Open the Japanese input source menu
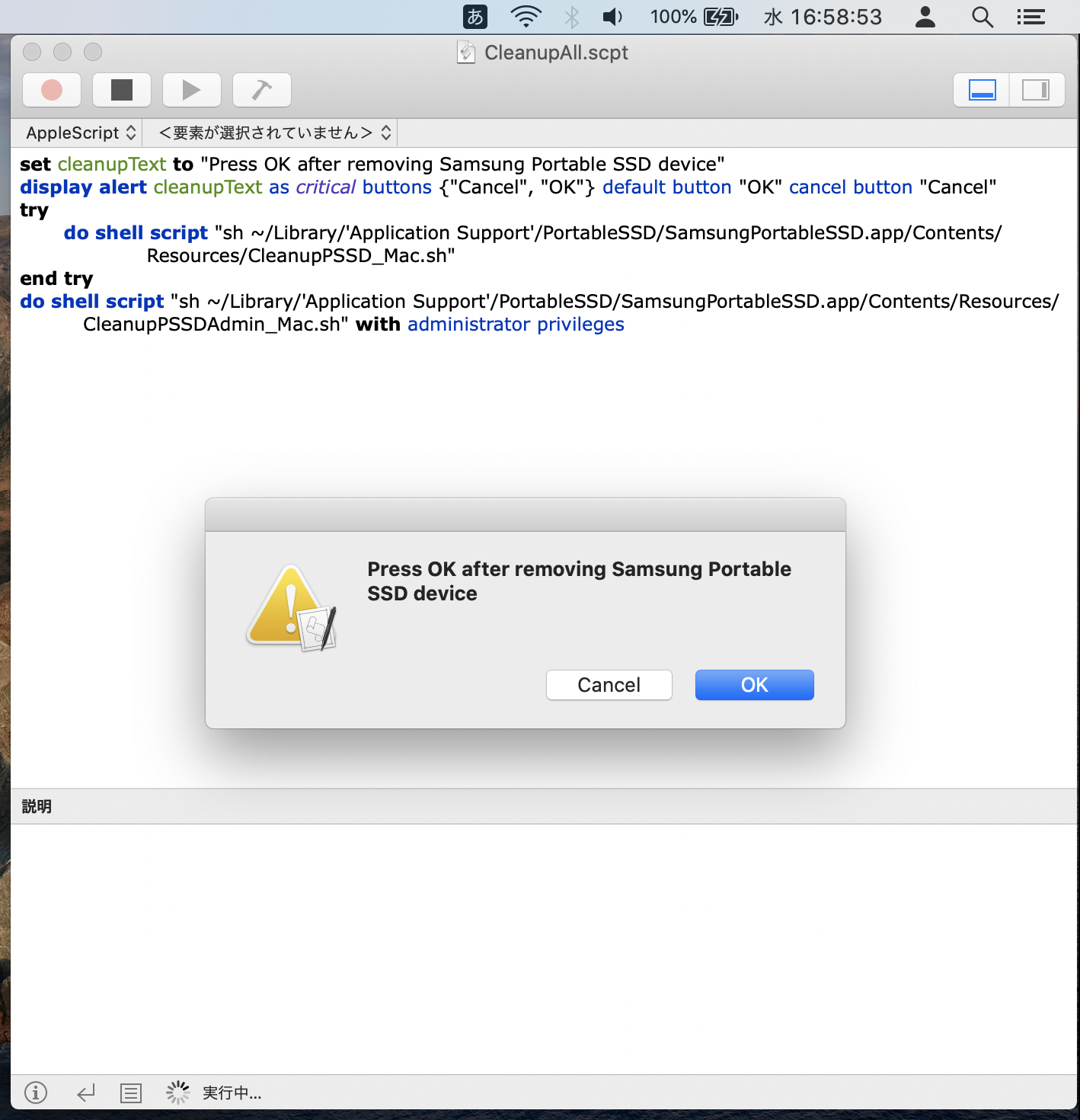1080x1120 pixels. (475, 17)
